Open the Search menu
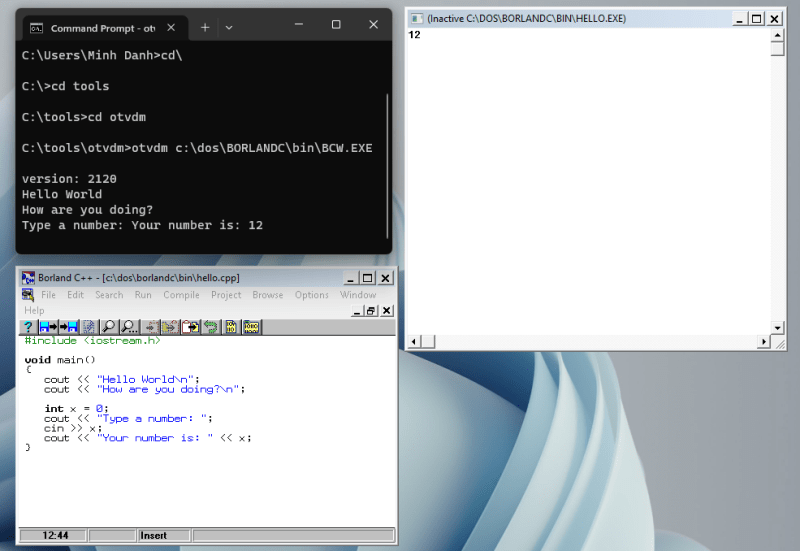The width and height of the screenshot is (800, 551). click(x=109, y=295)
